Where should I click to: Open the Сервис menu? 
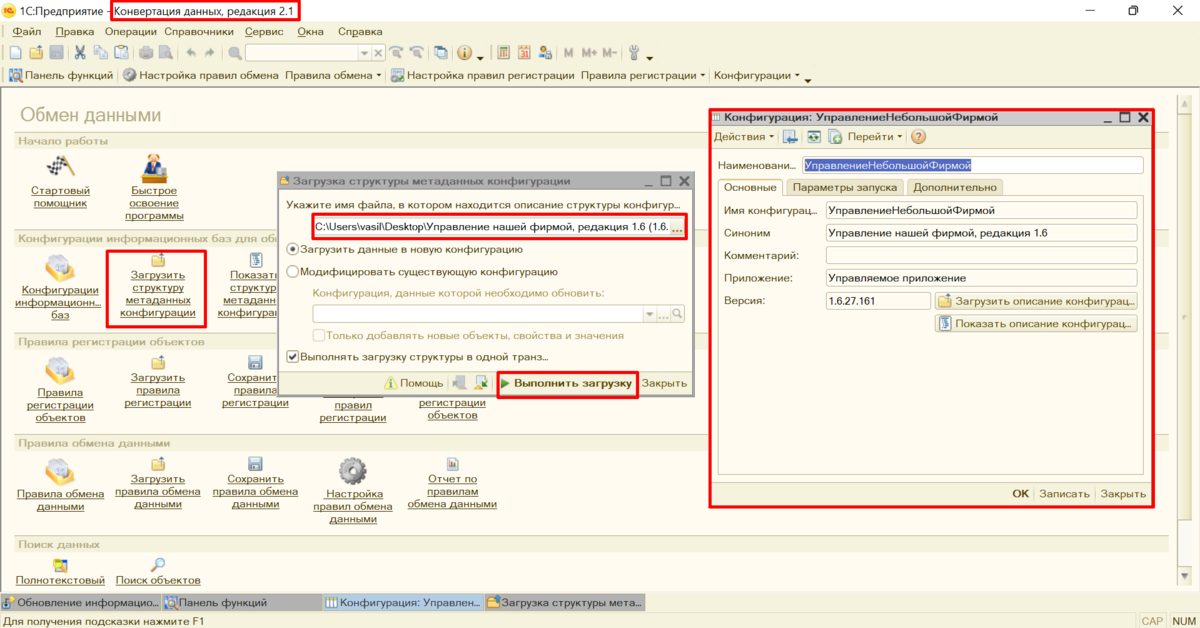pyautogui.click(x=264, y=31)
